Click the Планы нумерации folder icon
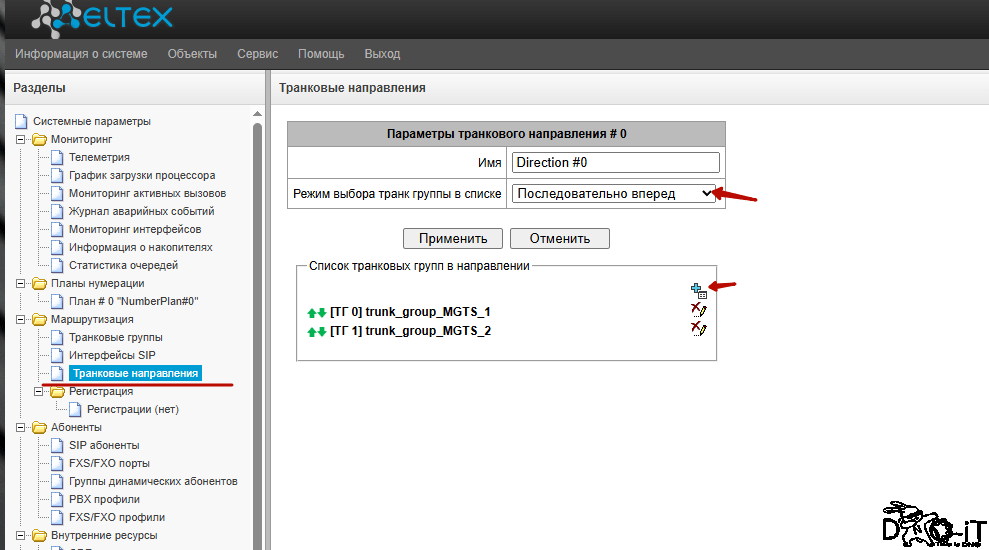Image resolution: width=989 pixels, height=550 pixels. tap(40, 284)
